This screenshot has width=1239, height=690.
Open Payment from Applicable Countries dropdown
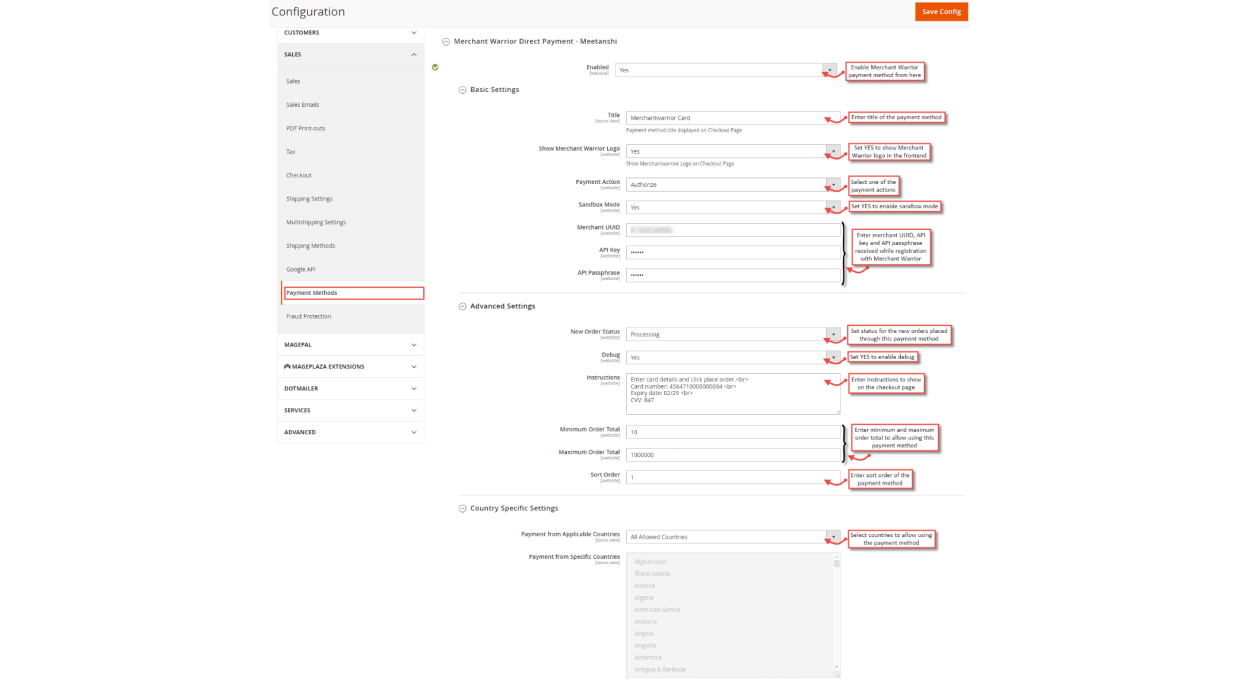(x=733, y=537)
